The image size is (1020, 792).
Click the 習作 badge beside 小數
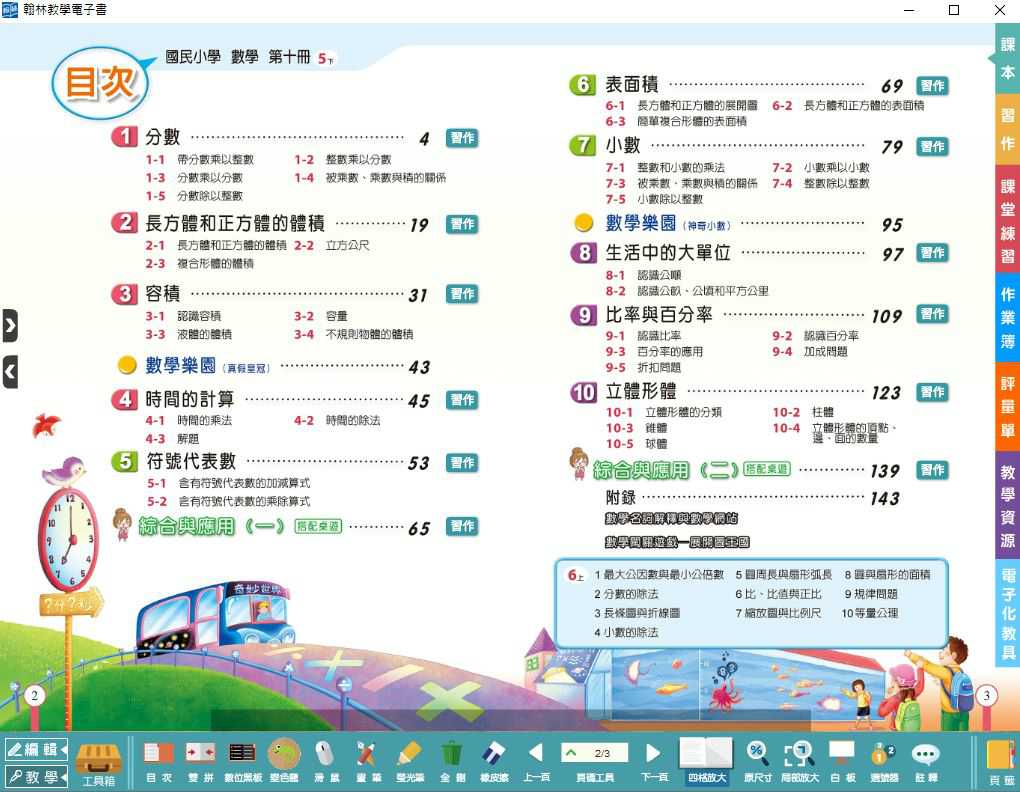[x=932, y=146]
